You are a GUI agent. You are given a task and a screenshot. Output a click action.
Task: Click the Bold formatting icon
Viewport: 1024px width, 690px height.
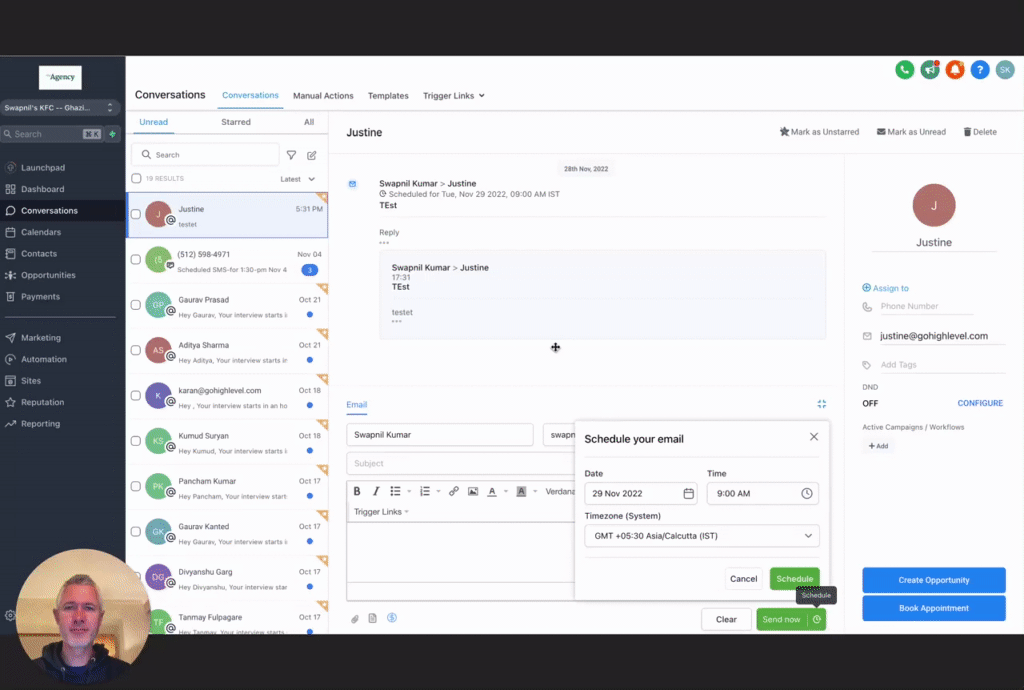point(357,492)
